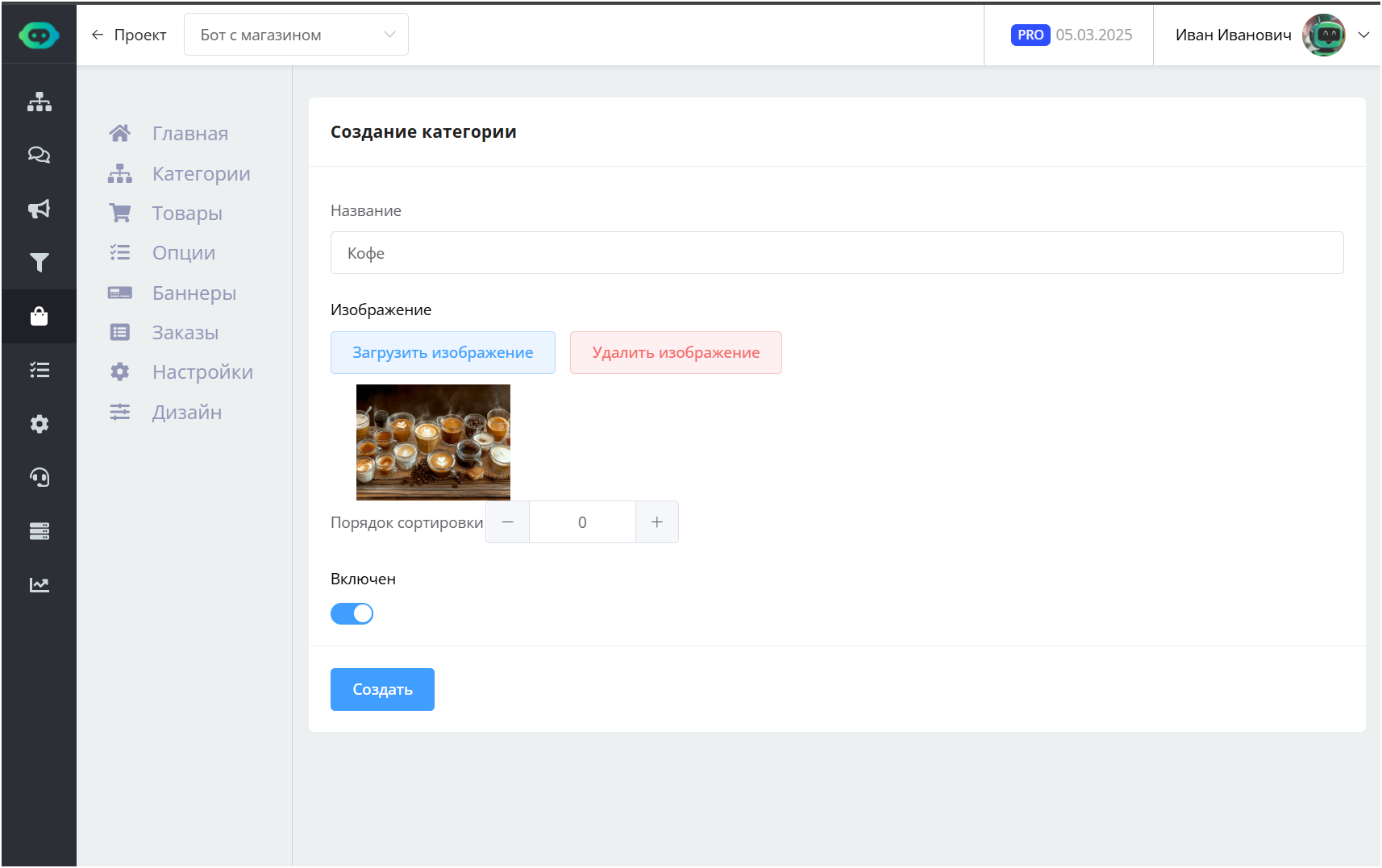This screenshot has height=868, width=1382.
Task: Expand the user profile menu chevron
Action: click(x=1363, y=35)
